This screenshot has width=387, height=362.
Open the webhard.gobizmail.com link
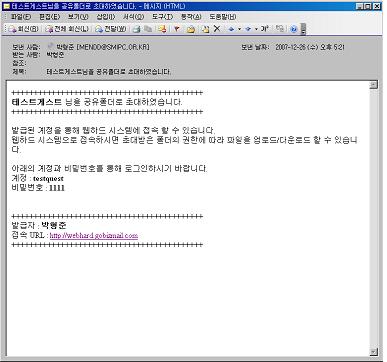tap(94, 236)
